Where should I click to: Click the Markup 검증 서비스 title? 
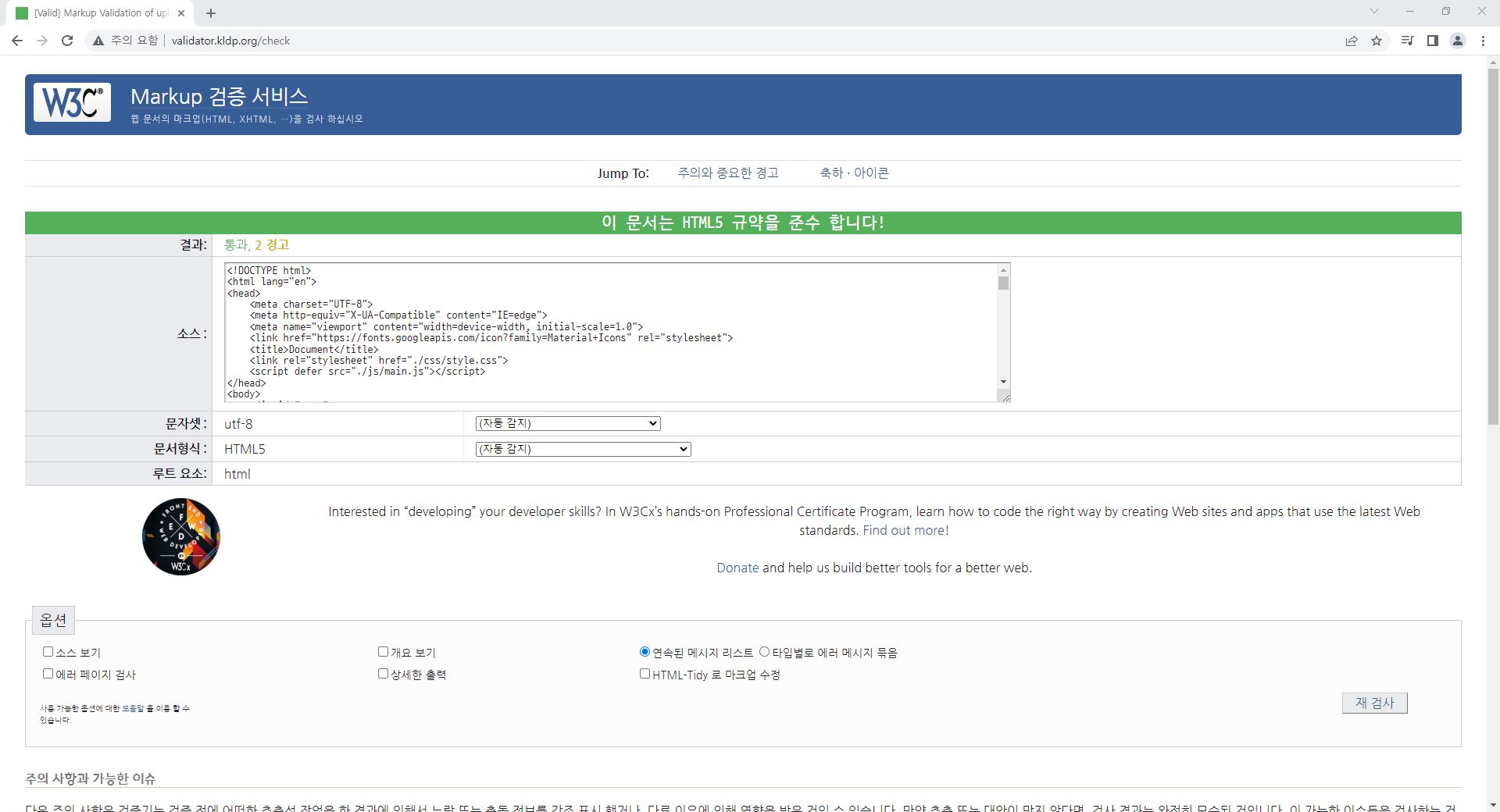click(219, 96)
